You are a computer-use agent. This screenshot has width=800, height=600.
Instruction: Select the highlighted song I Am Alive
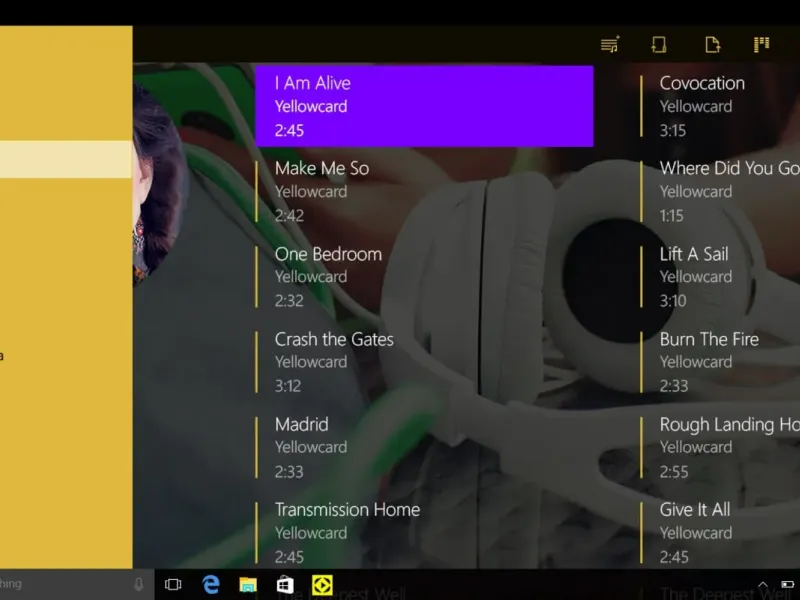coord(424,106)
